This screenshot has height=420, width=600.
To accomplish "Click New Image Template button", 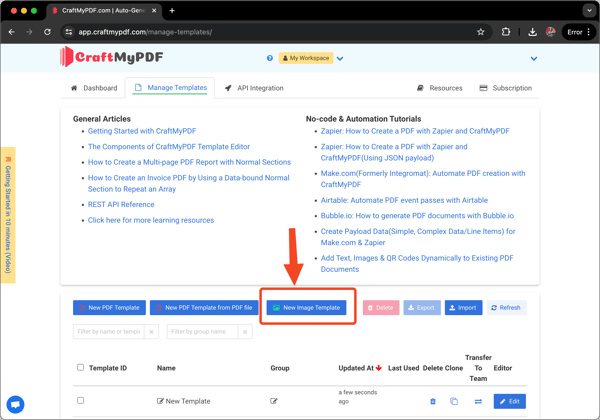I will (x=307, y=308).
